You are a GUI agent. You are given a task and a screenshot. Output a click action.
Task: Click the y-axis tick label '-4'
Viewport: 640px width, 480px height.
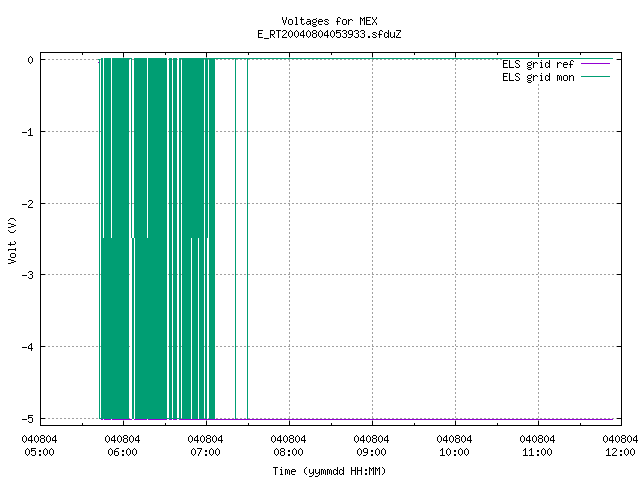click(27, 347)
